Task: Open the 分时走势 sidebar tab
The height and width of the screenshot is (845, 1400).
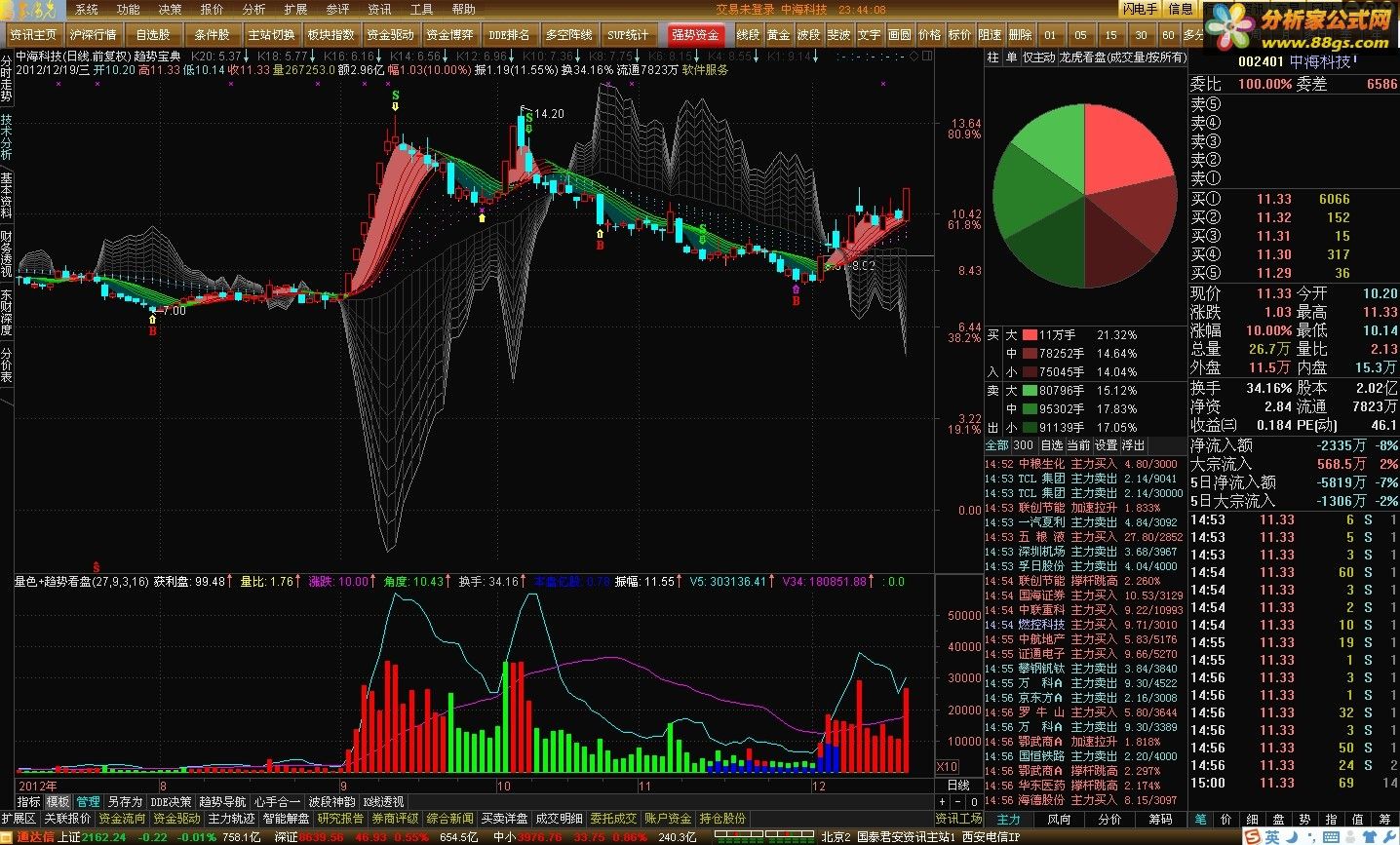Action: (7, 80)
